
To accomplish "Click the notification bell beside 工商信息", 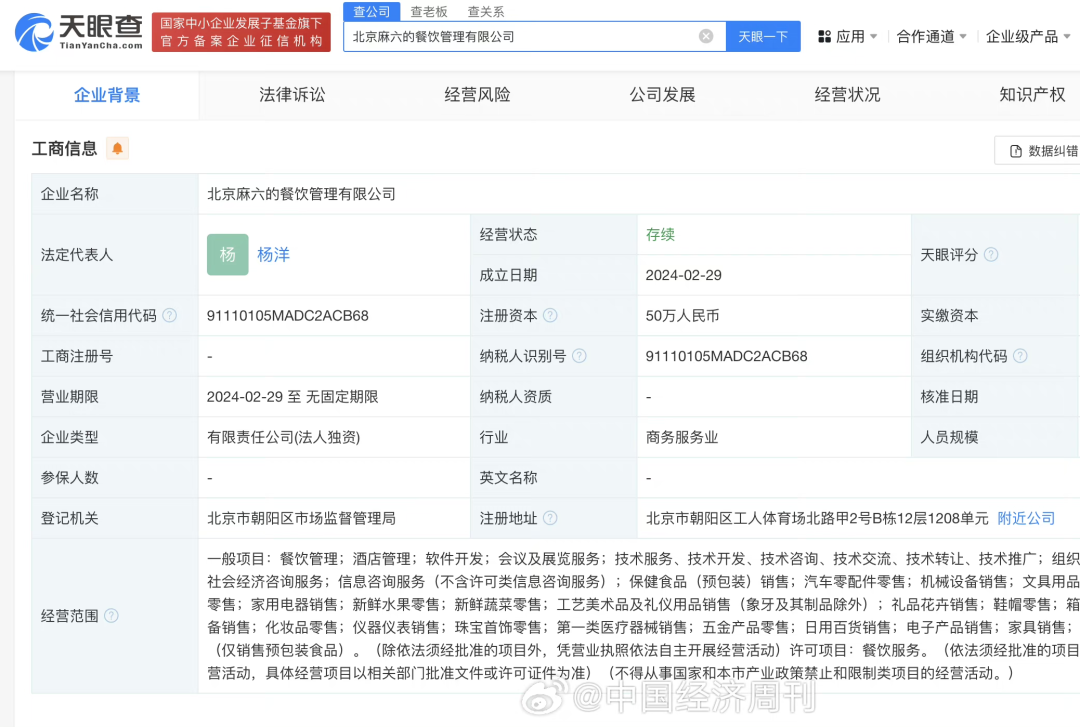I will click(x=118, y=149).
